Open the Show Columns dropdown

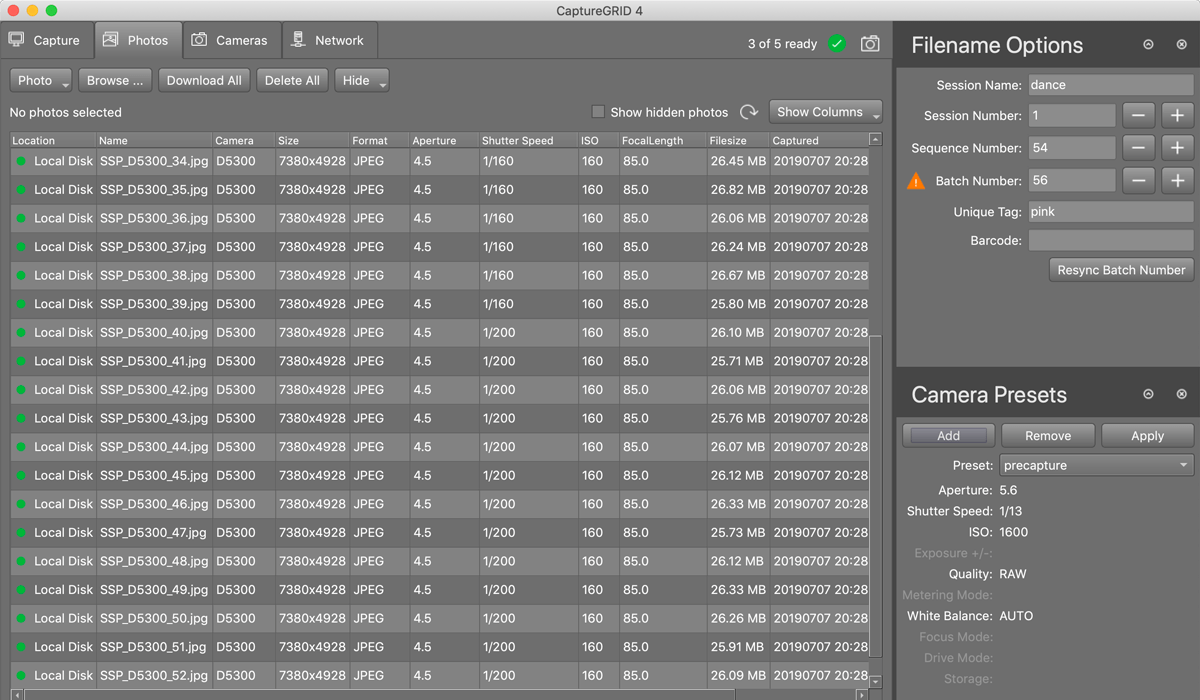(x=826, y=112)
